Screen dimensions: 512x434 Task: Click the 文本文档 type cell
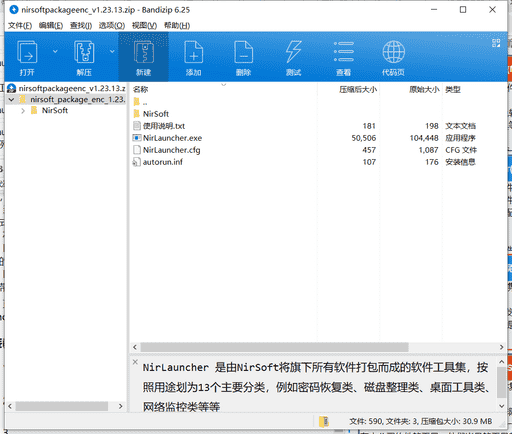tap(460, 126)
